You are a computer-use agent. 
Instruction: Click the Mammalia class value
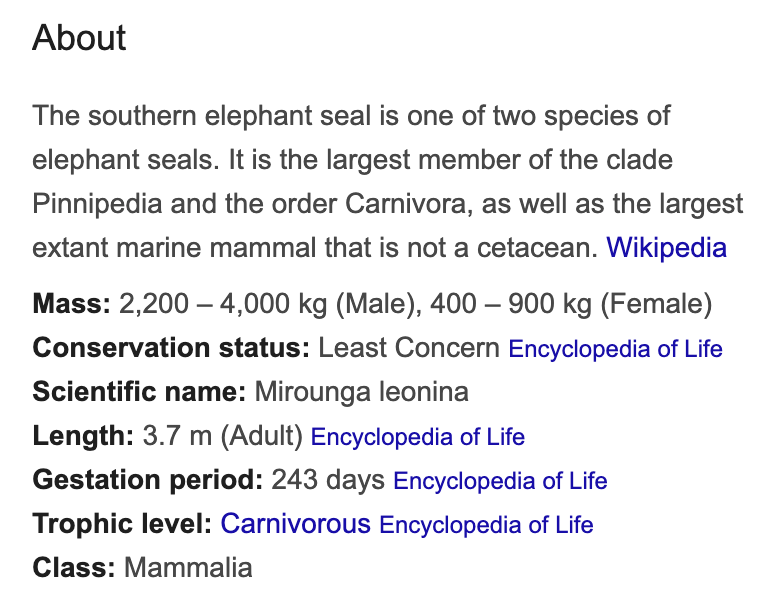(x=188, y=568)
